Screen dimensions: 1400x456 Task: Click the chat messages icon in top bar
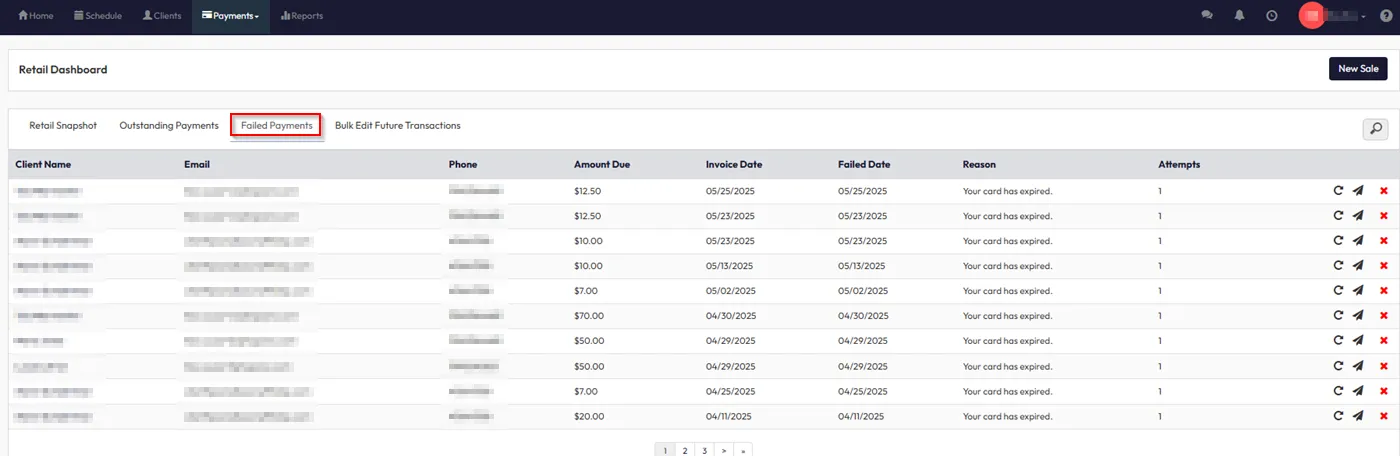point(1207,16)
